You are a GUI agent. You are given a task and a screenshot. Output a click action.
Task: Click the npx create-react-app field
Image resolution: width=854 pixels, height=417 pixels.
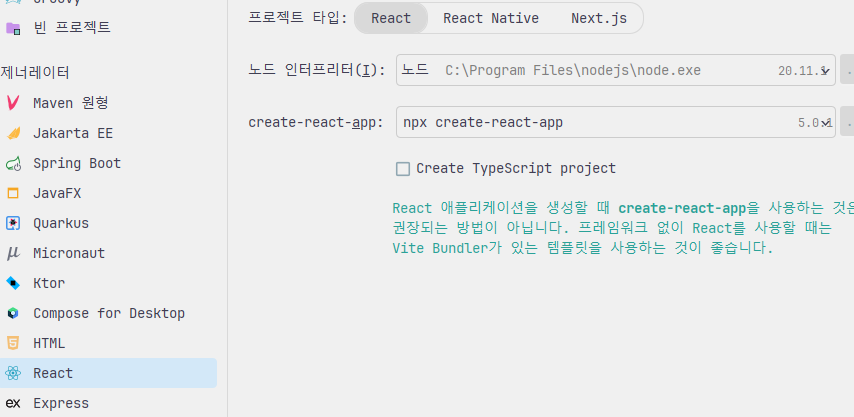[615, 122]
